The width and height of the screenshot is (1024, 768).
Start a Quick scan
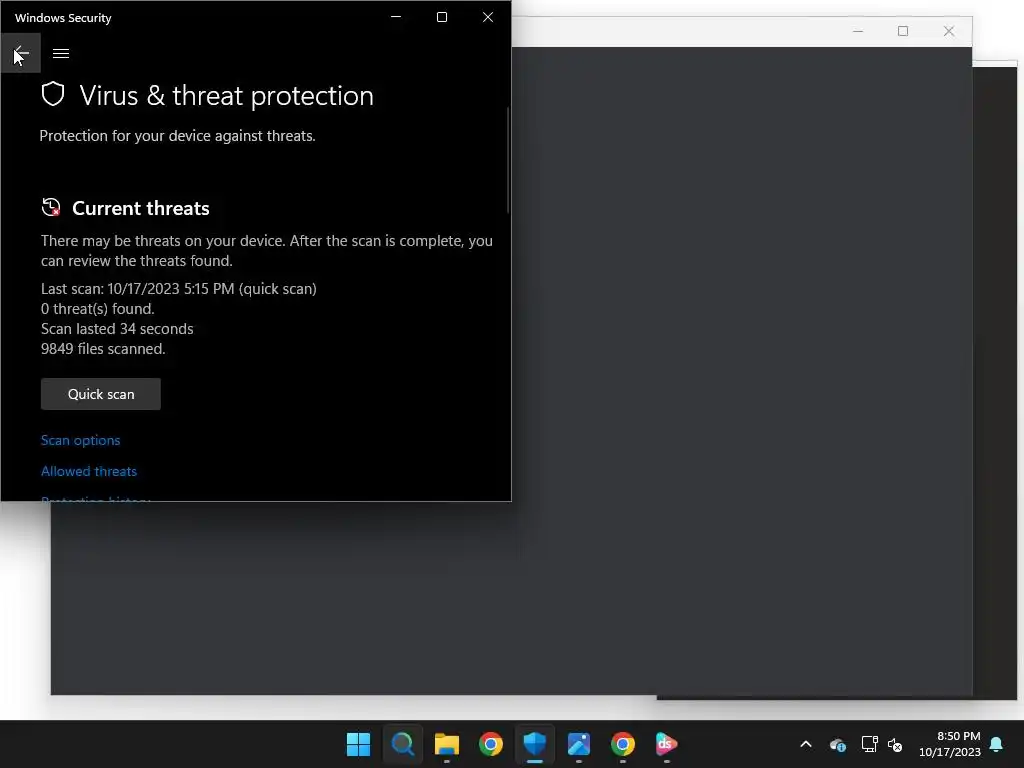pos(101,394)
